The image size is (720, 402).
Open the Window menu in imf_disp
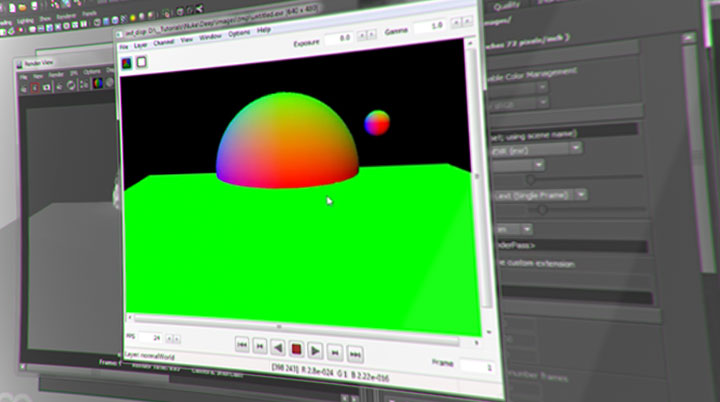[x=210, y=37]
